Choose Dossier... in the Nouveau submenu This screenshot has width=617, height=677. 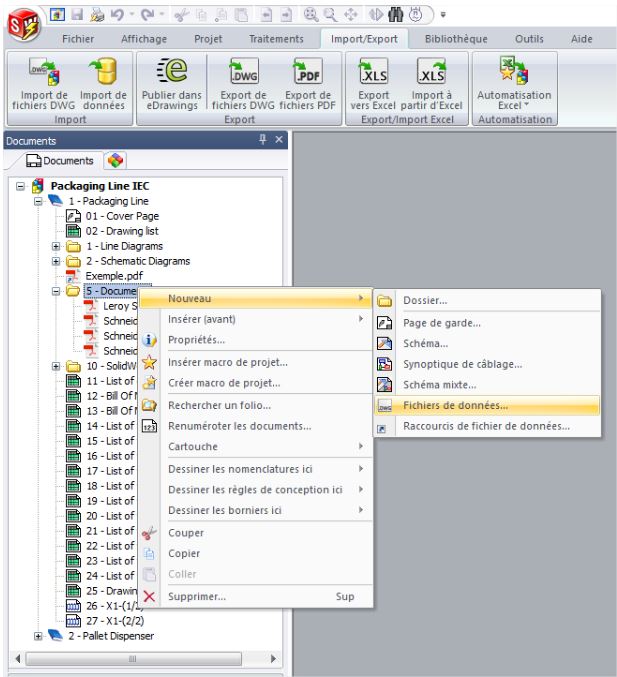point(487,301)
